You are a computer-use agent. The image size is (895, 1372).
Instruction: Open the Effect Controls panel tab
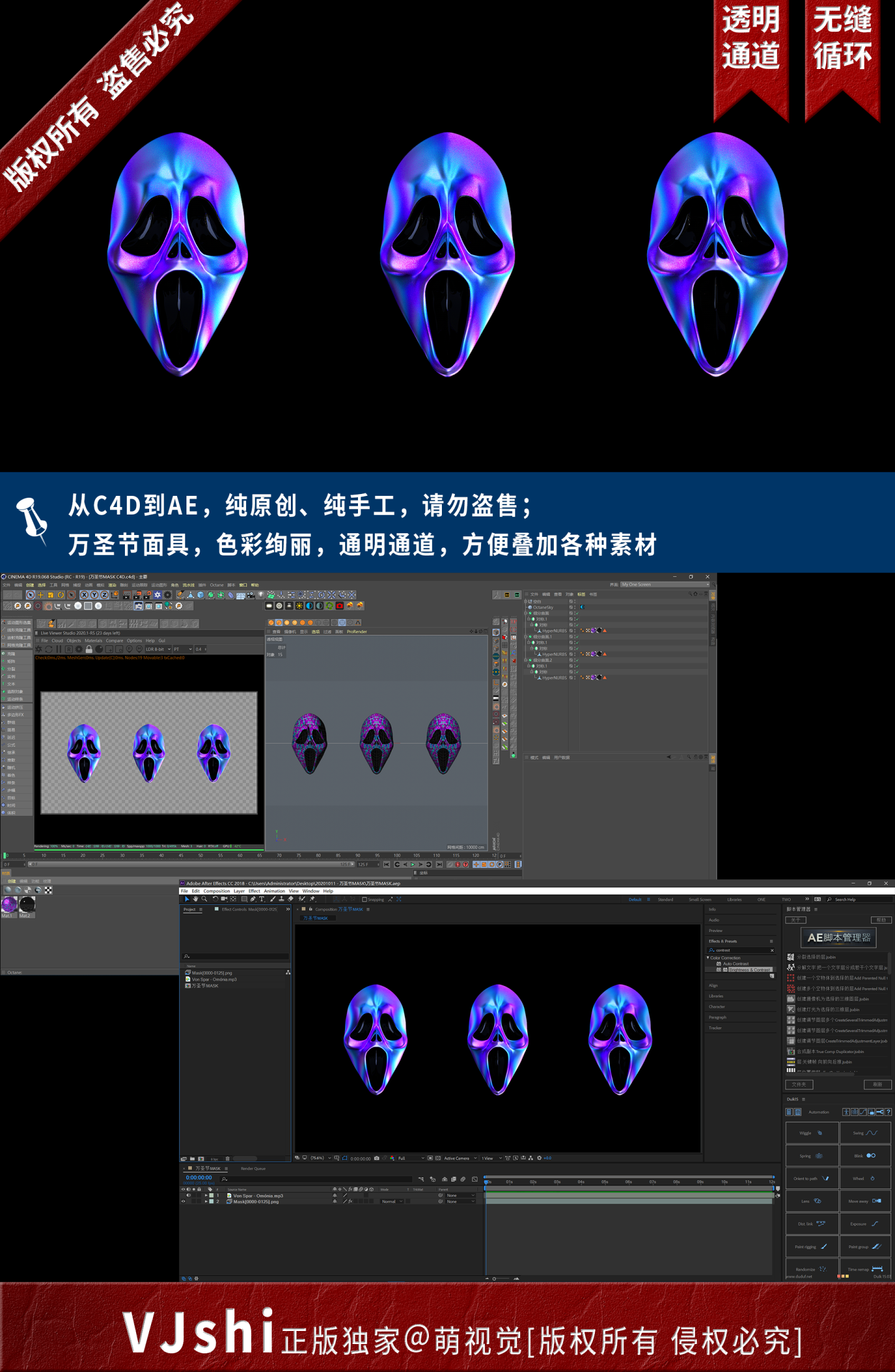point(249,909)
